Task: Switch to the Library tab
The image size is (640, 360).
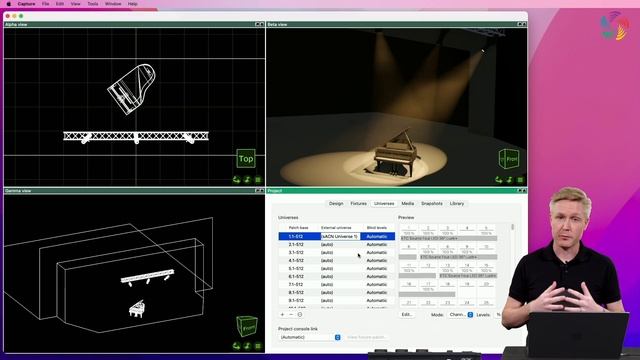Action: pos(457,203)
